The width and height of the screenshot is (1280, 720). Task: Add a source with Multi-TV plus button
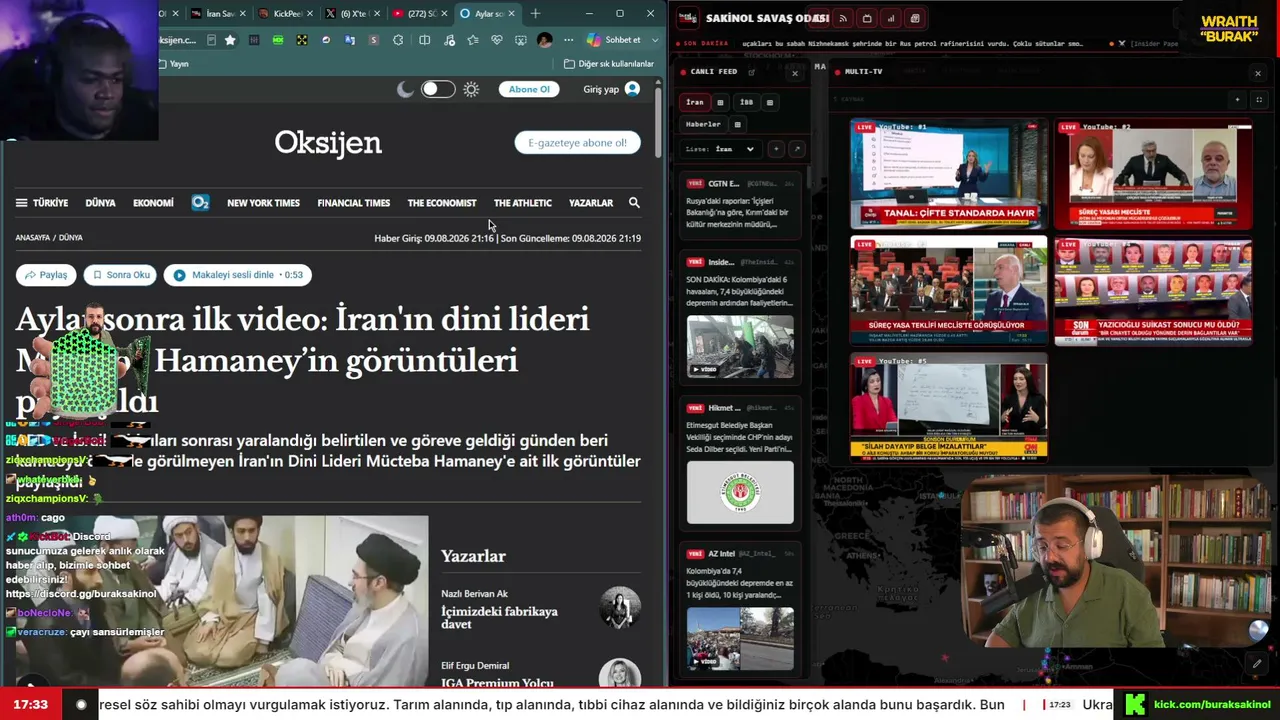coord(1238,100)
